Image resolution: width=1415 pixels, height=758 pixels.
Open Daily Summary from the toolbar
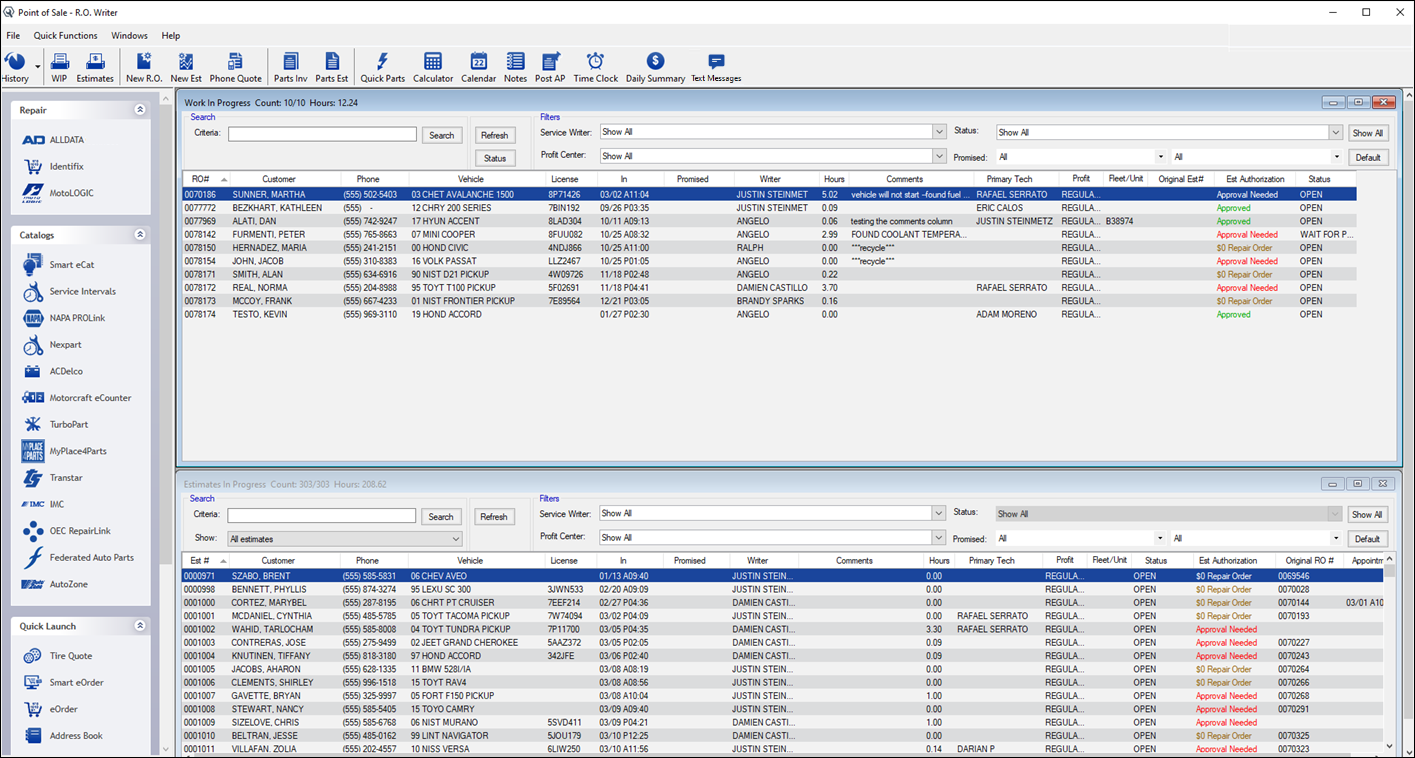coord(655,67)
